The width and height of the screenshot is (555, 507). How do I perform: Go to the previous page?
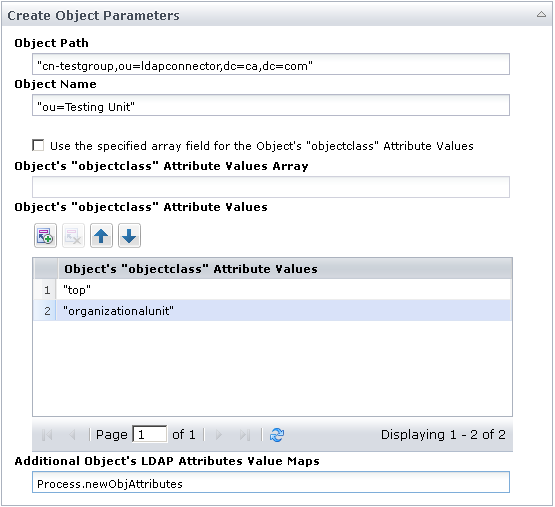[72, 434]
